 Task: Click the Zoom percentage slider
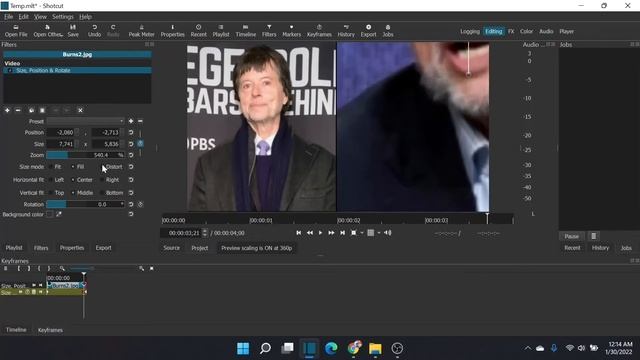[85, 155]
